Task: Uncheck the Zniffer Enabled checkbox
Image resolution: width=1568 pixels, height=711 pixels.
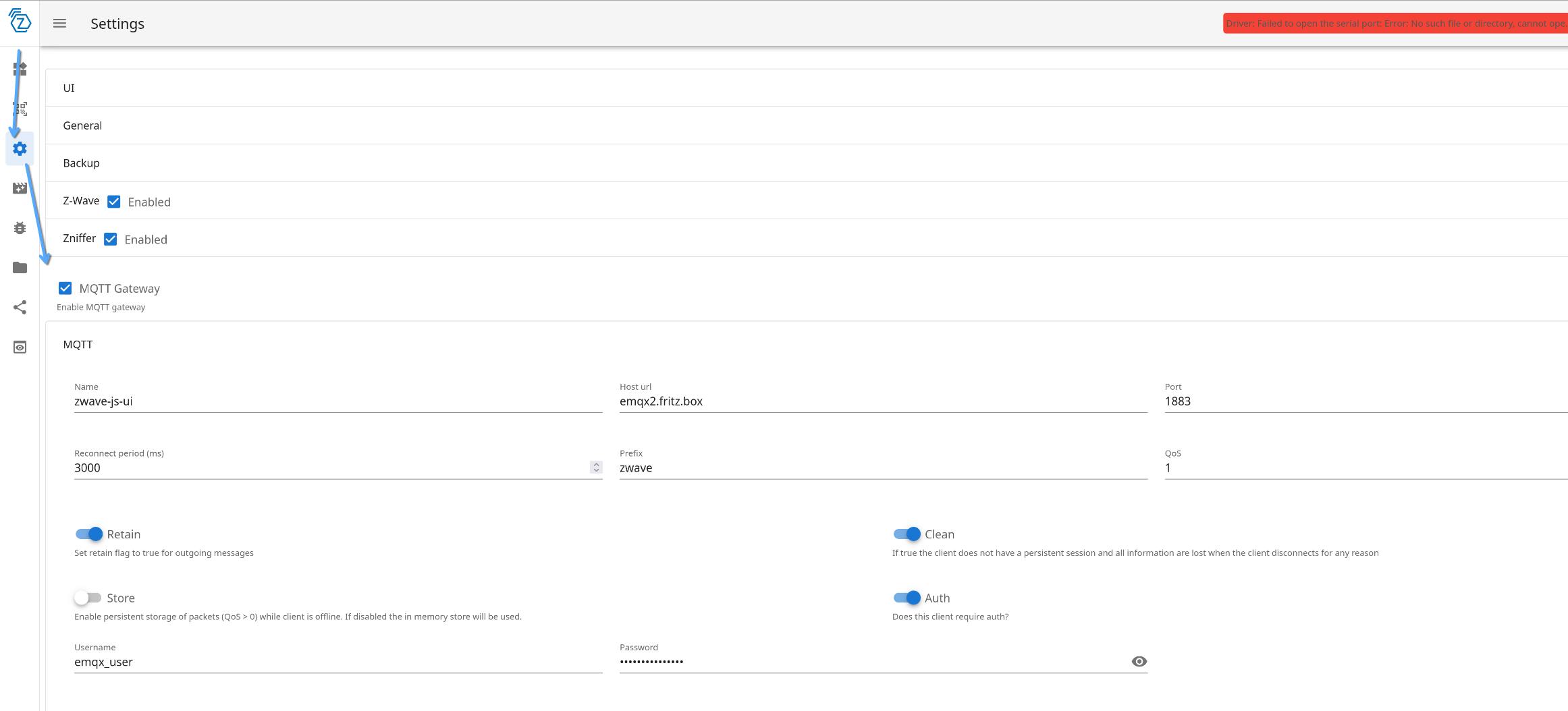Action: [x=111, y=239]
